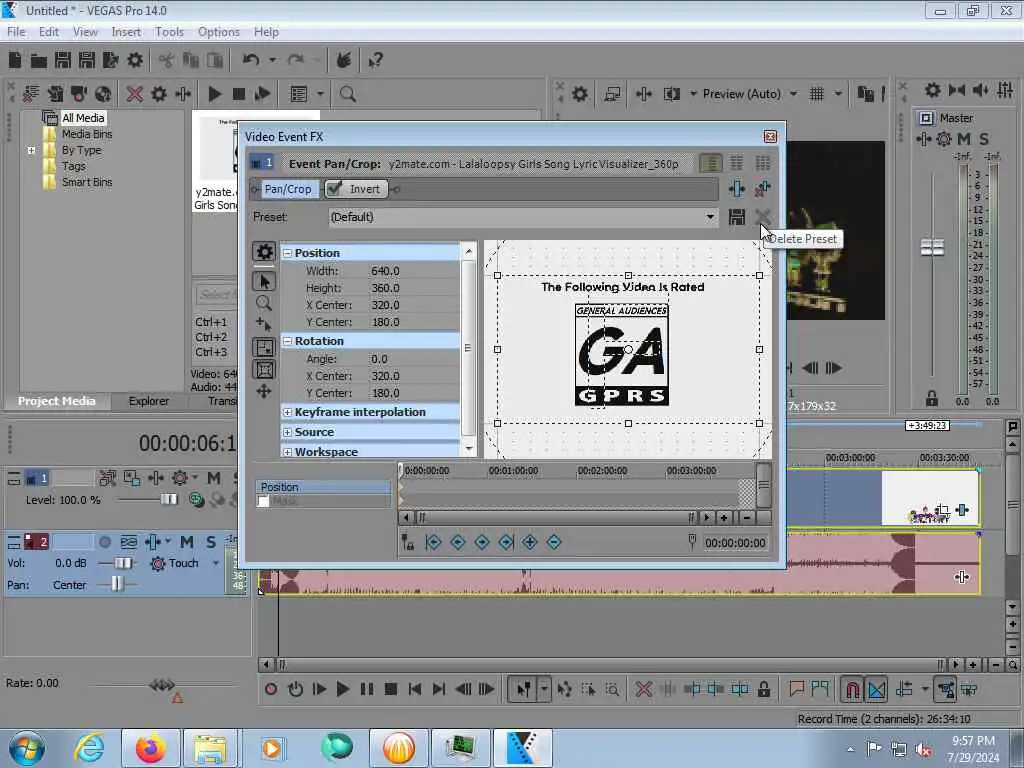Click the Pan/Crop button in the FX chain
Image resolution: width=1024 pixels, height=768 pixels.
pos(288,189)
